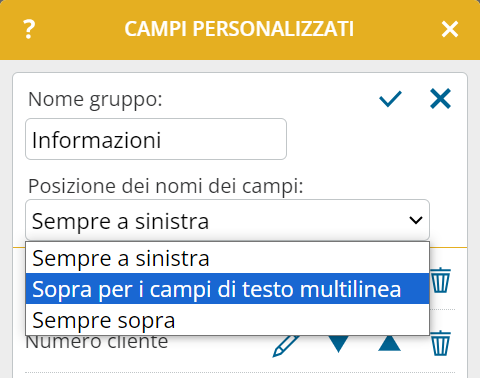480x378 pixels.
Task: Edit Numero cliente with the pencil icon
Action: tap(286, 346)
